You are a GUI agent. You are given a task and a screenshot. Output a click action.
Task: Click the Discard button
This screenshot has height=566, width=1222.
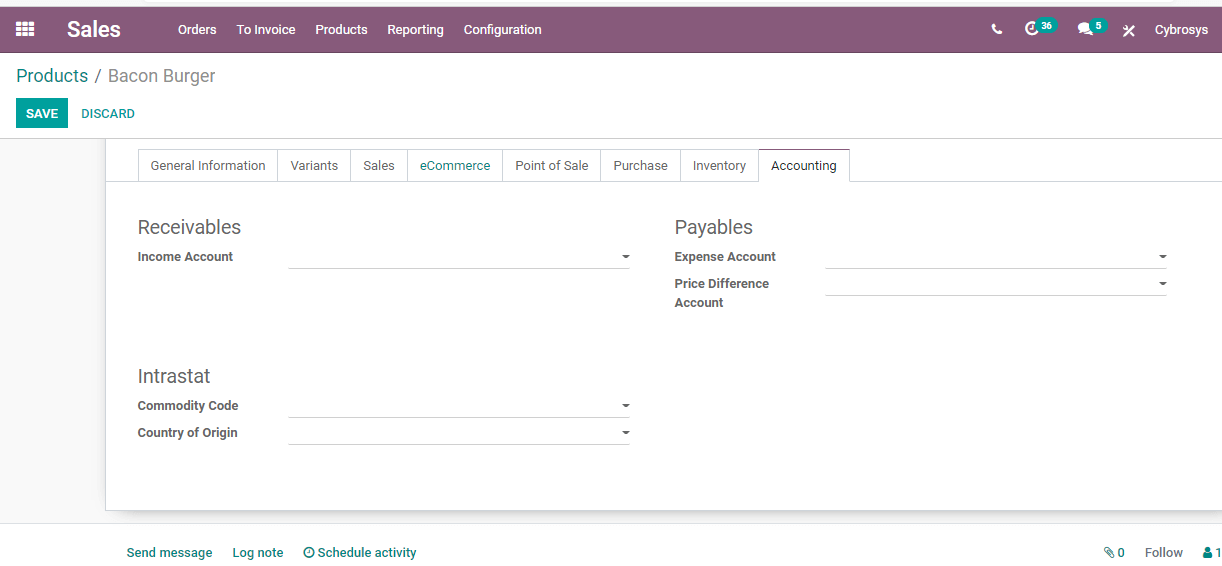(x=108, y=114)
